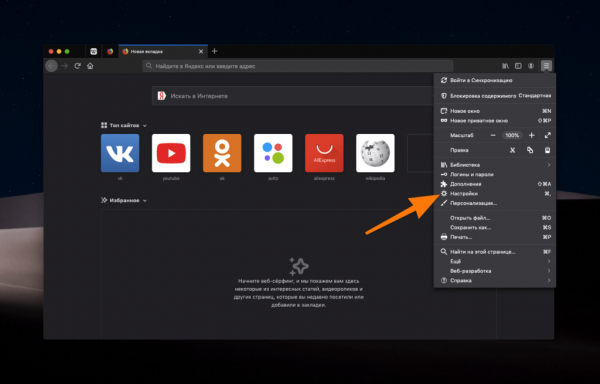Viewport: 600px width, 384px height.
Task: Select the first pinned tab
Action: [93, 51]
